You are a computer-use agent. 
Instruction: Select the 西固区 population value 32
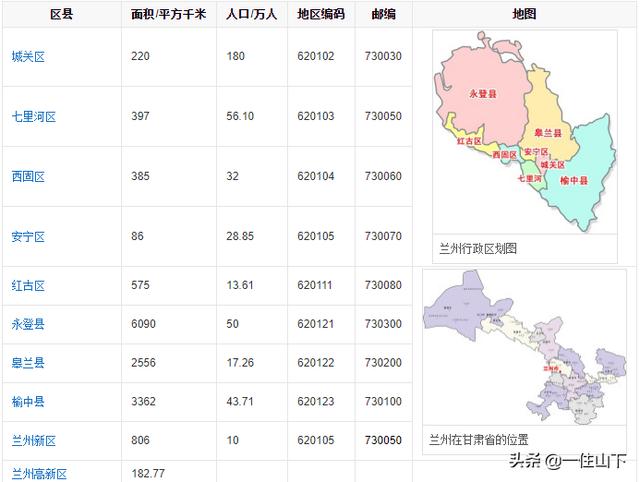[x=233, y=176]
